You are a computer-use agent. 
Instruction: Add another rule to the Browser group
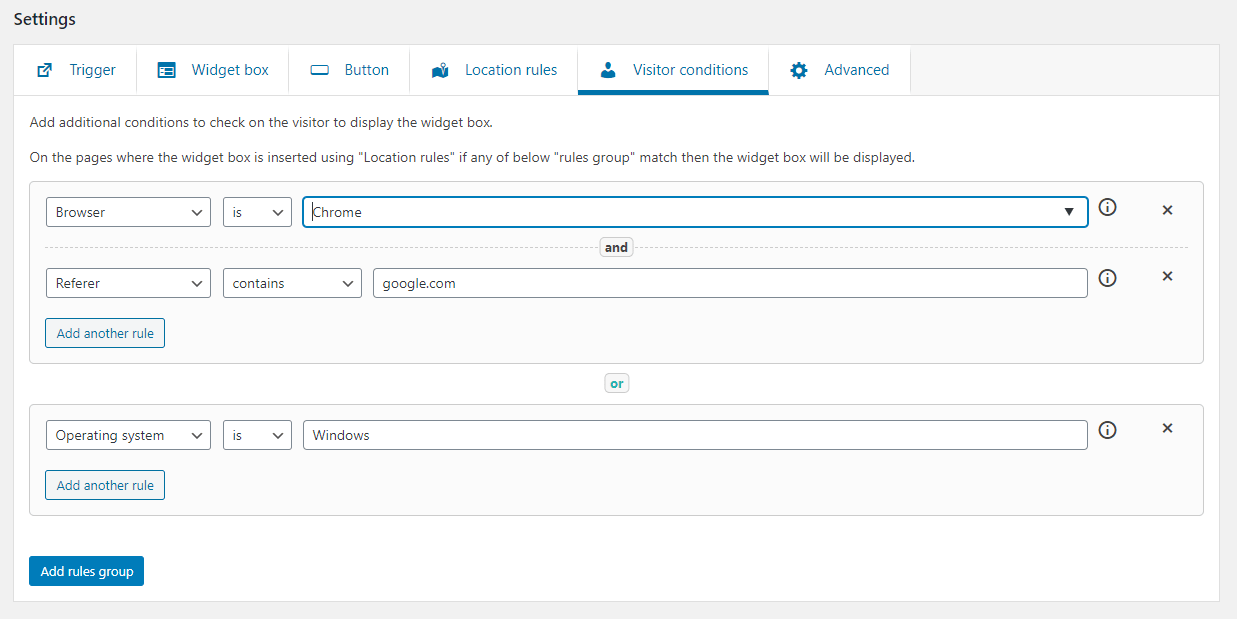[105, 333]
